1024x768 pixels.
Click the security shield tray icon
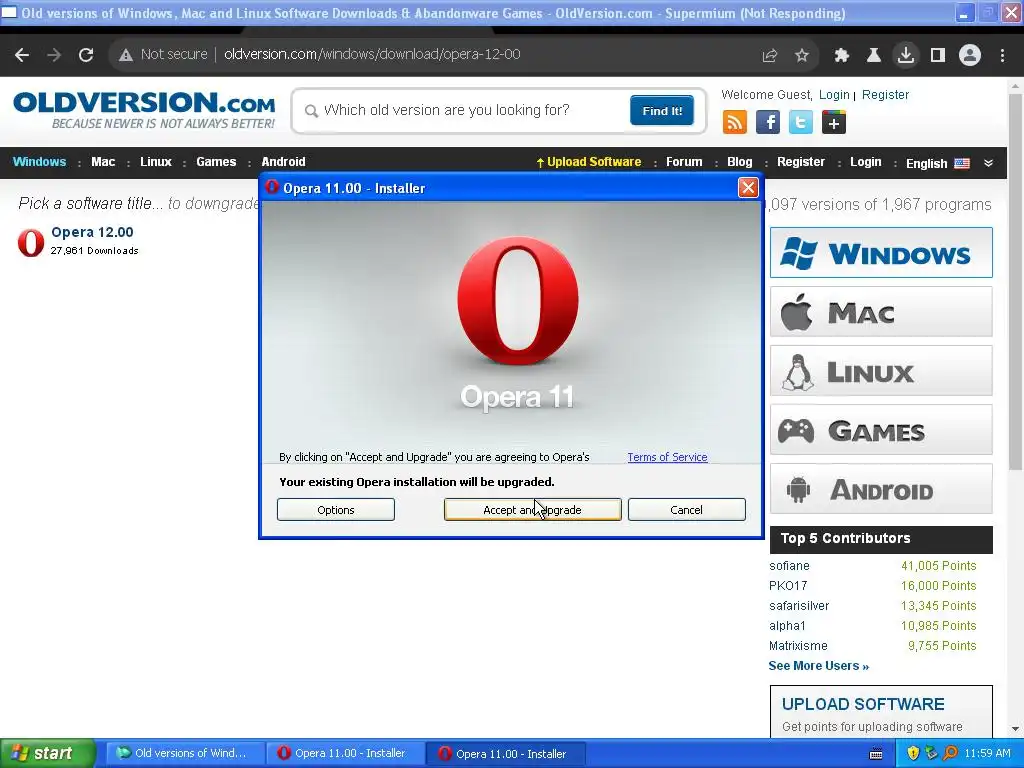pyautogui.click(x=913, y=753)
